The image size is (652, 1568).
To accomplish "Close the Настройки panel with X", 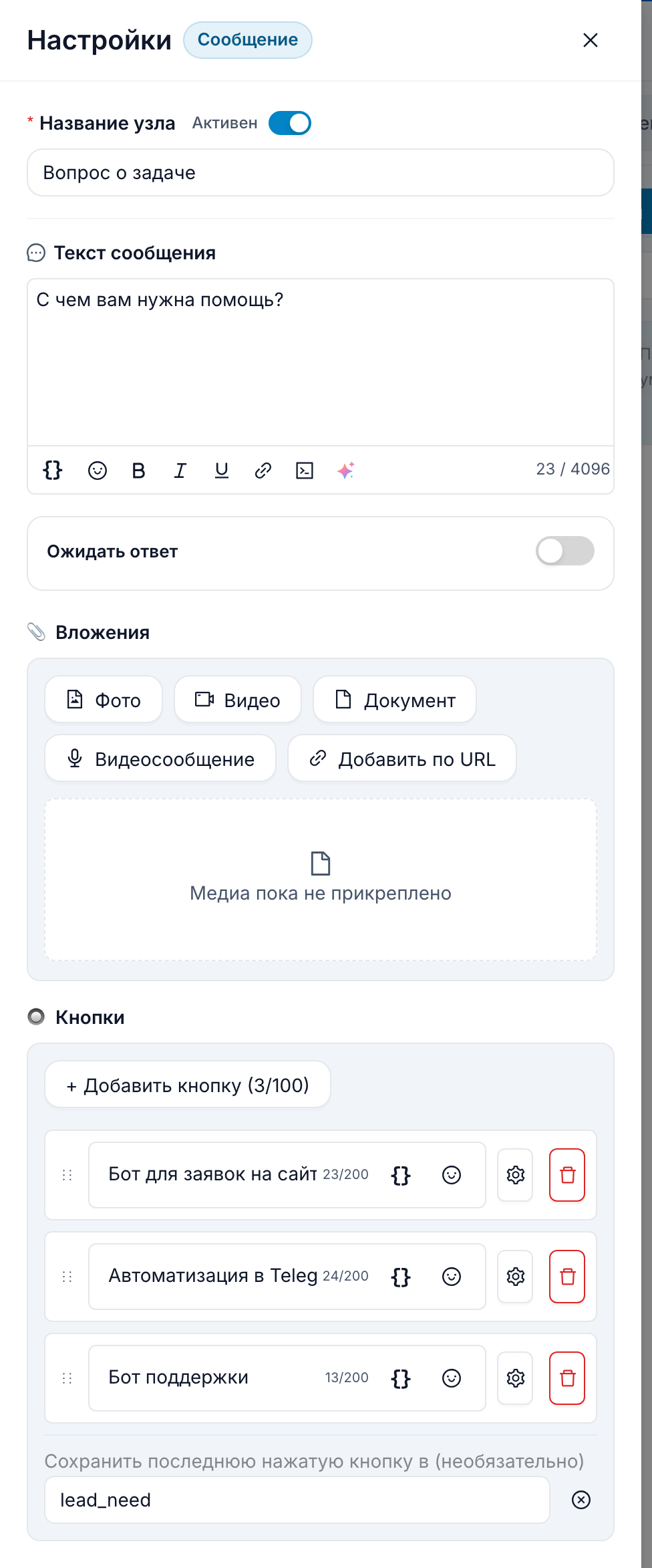I will pos(591,40).
